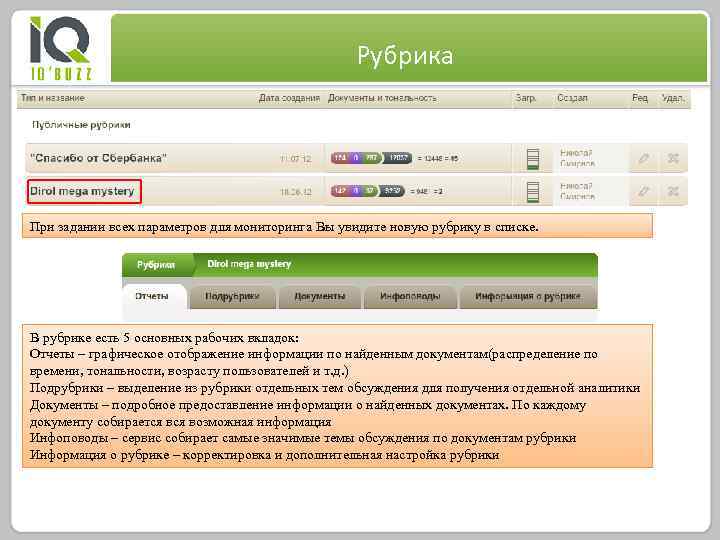Viewport: 720px width, 540px height.
Task: Click the red negative count badge for Сбербанк row
Action: [x=340, y=158]
